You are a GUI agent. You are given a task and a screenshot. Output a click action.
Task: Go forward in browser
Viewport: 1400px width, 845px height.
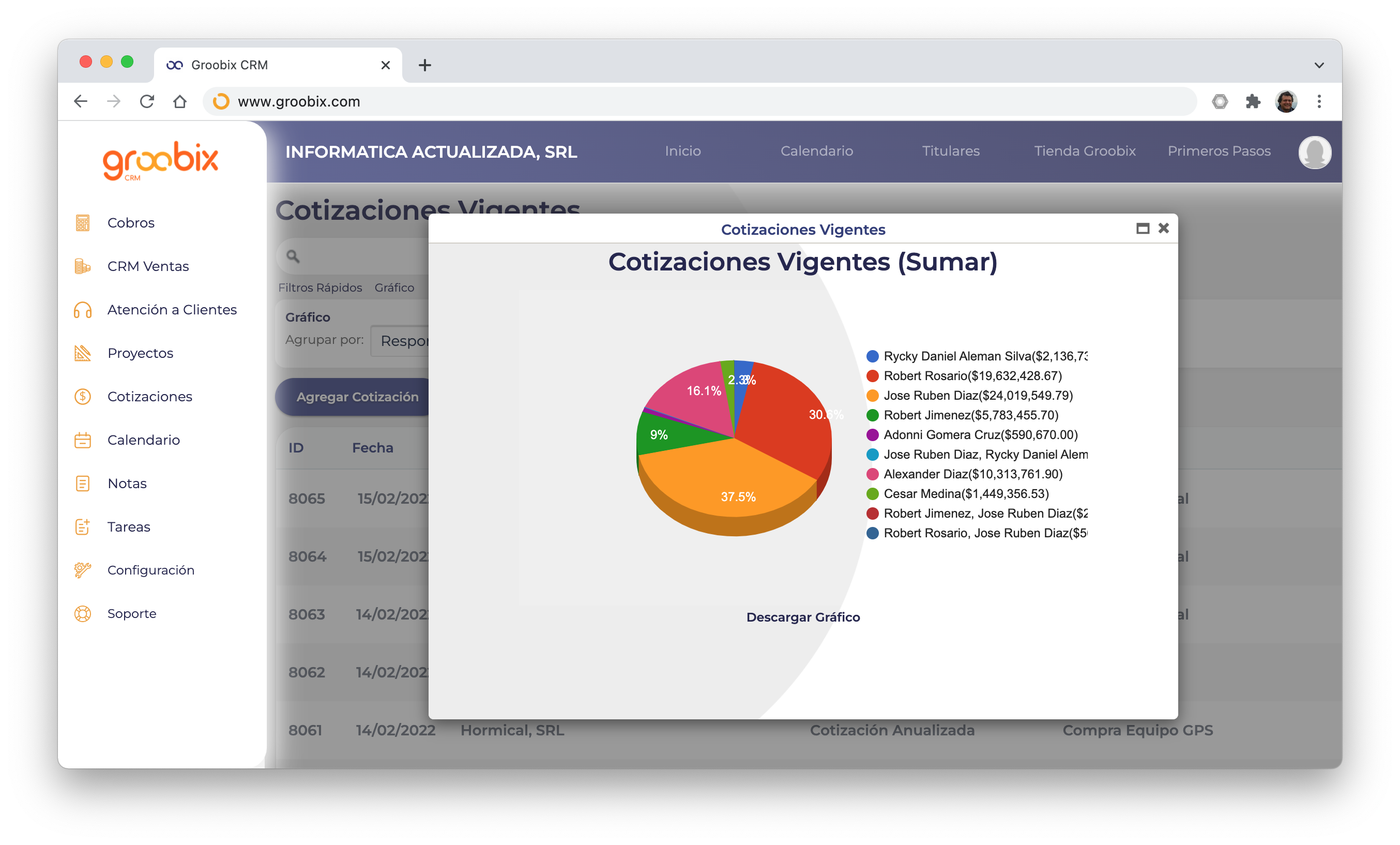tap(114, 101)
